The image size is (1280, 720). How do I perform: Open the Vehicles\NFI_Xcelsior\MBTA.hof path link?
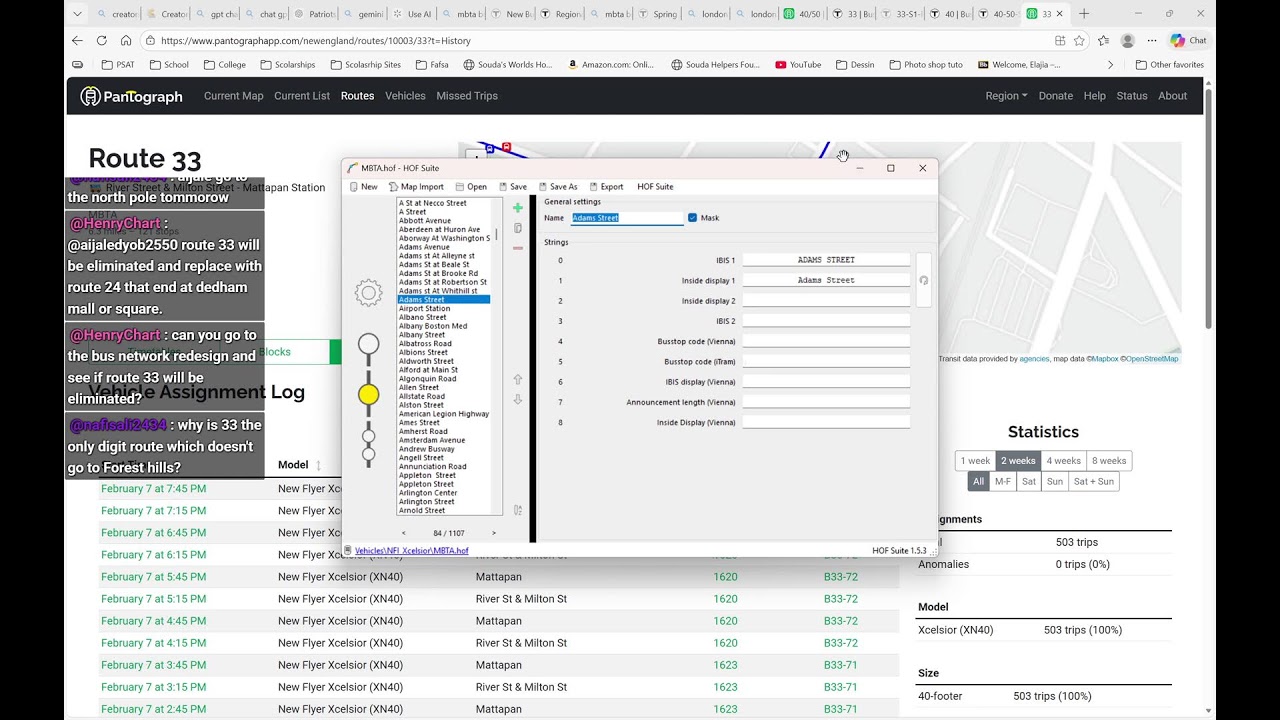(411, 551)
